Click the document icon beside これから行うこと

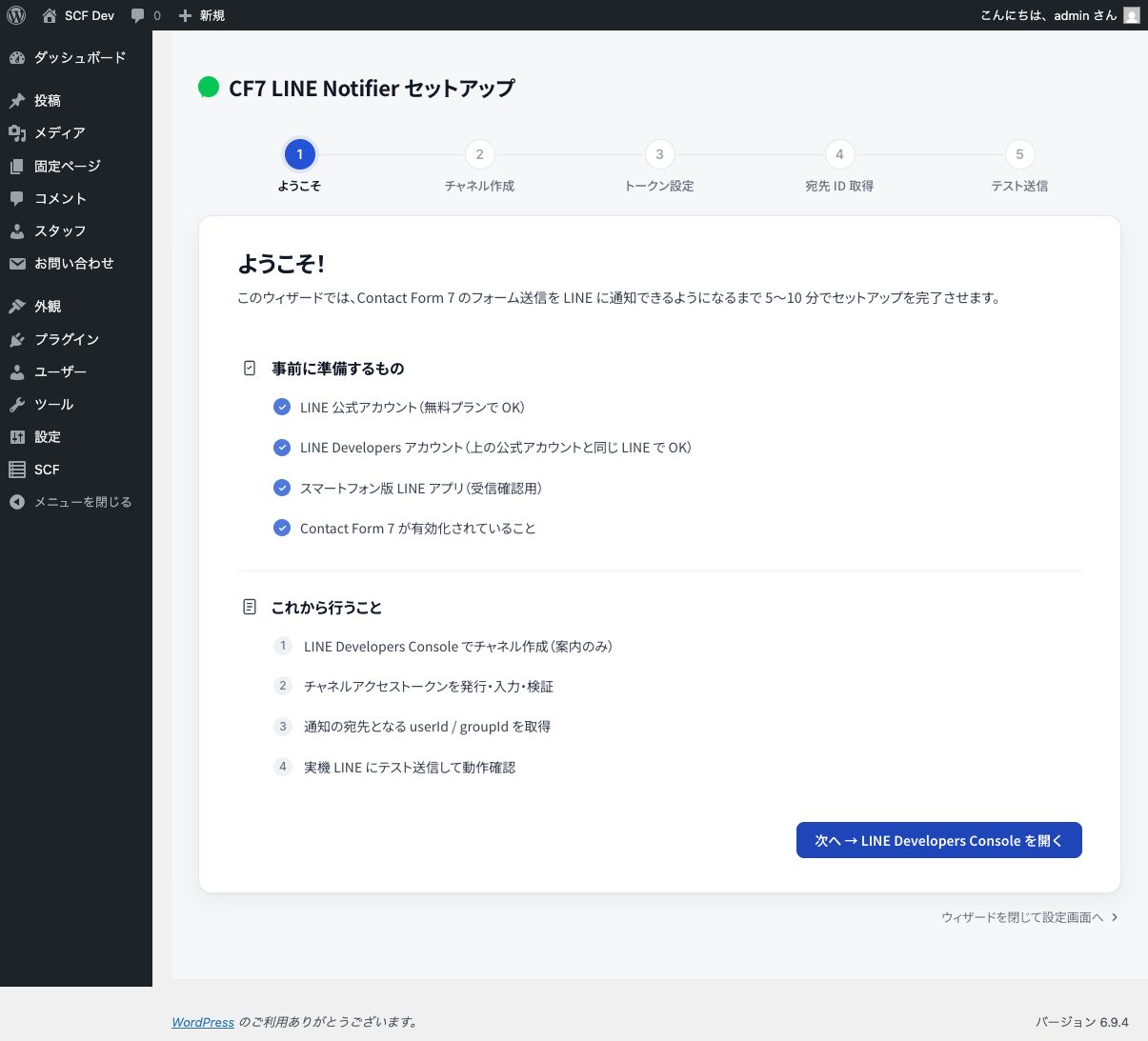(250, 607)
